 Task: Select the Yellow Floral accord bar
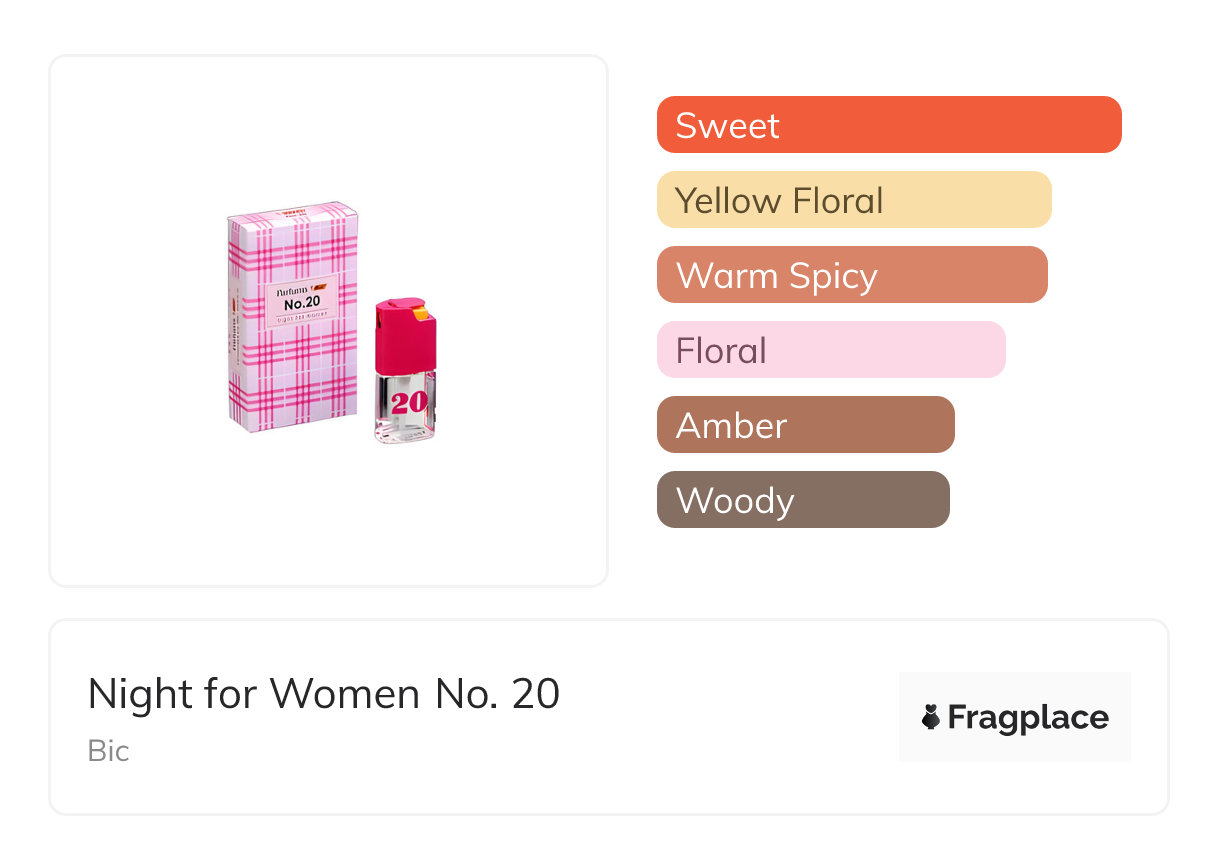853,200
